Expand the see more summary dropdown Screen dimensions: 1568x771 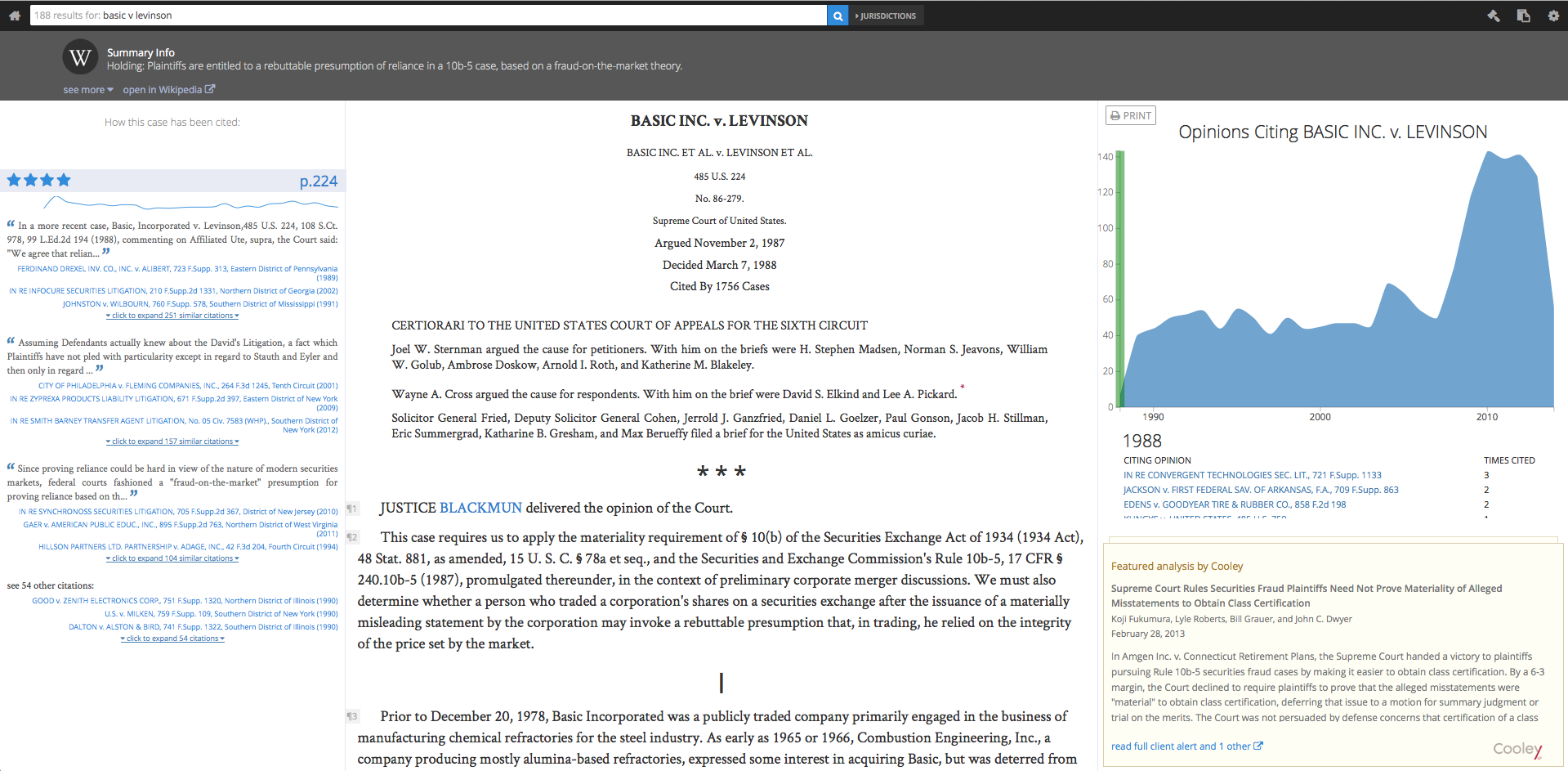88,90
